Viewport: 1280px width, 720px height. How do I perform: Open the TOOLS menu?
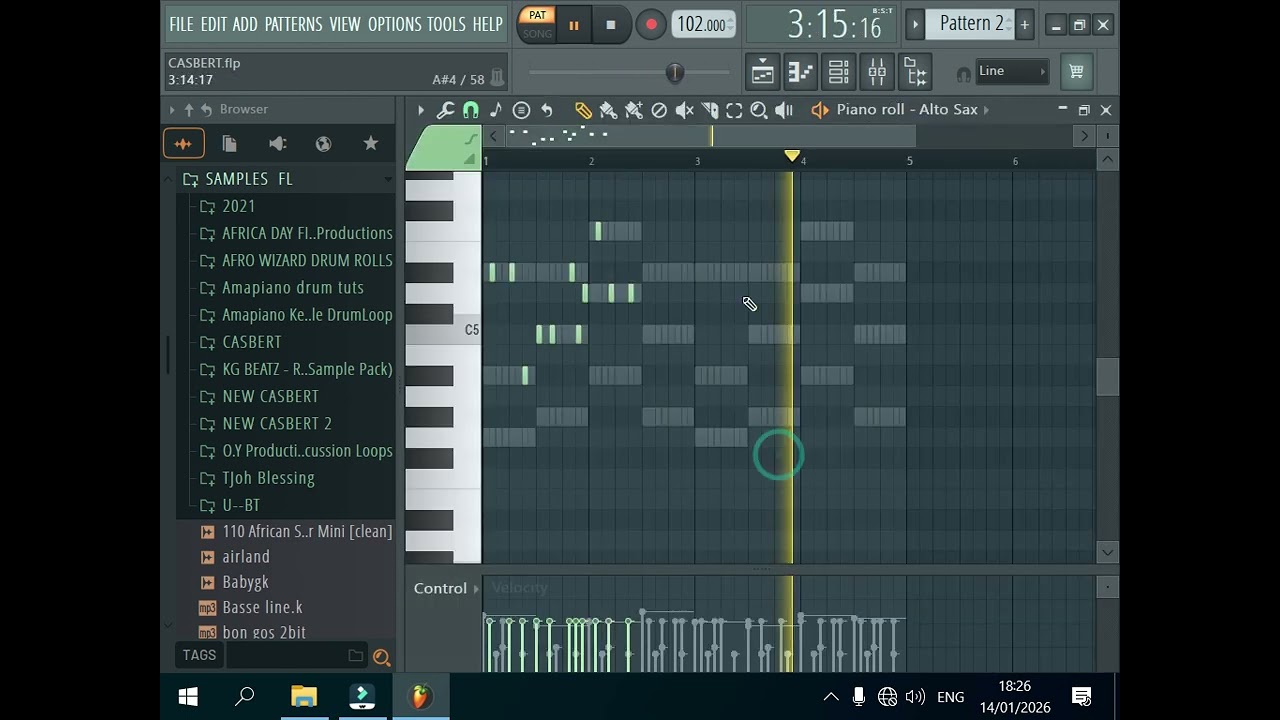[x=446, y=24]
